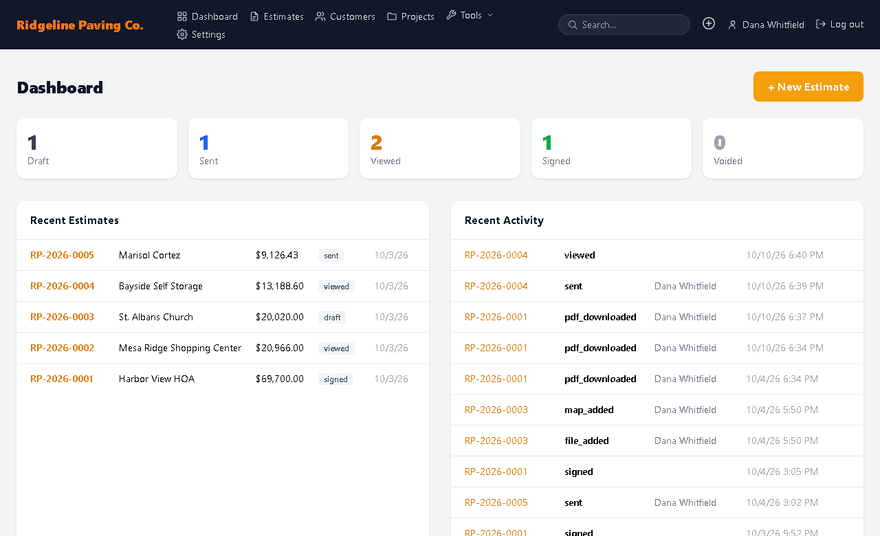This screenshot has height=536, width=880.
Task: Open estimate RP-2026-0002 in Recent Estimates
Action: click(x=62, y=347)
